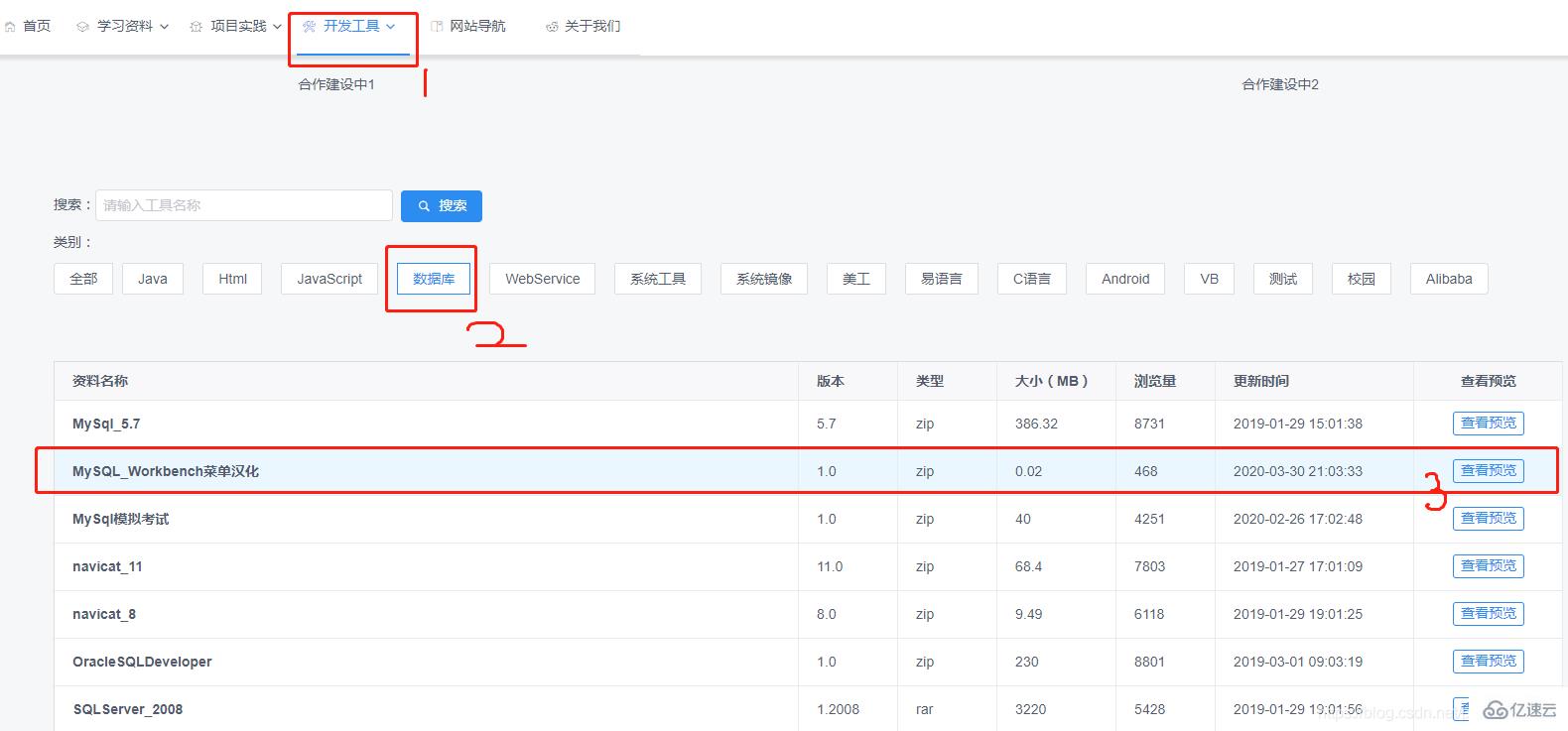Filter by Android category

1125,279
